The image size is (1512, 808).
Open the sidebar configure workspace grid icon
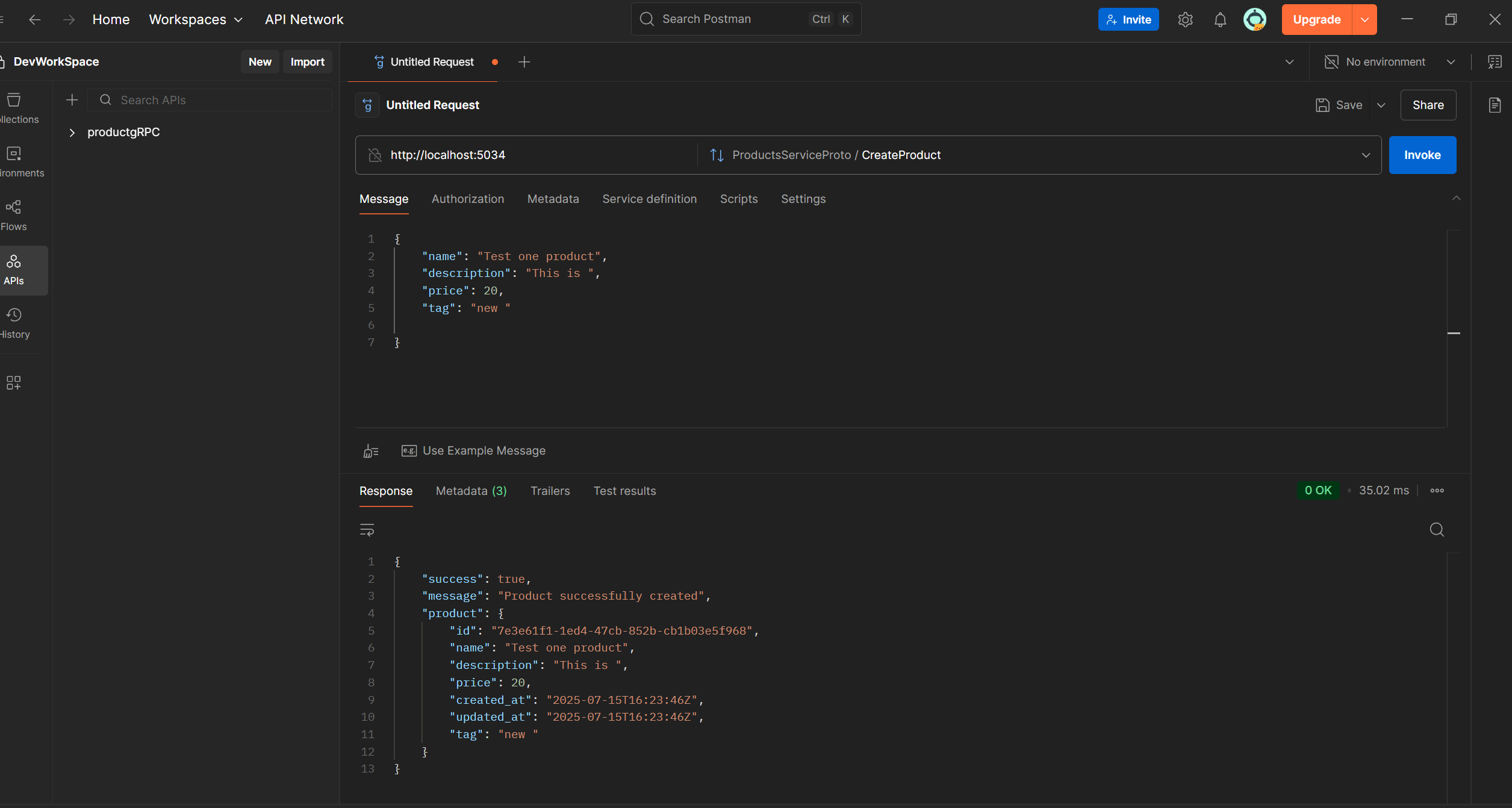click(x=14, y=383)
